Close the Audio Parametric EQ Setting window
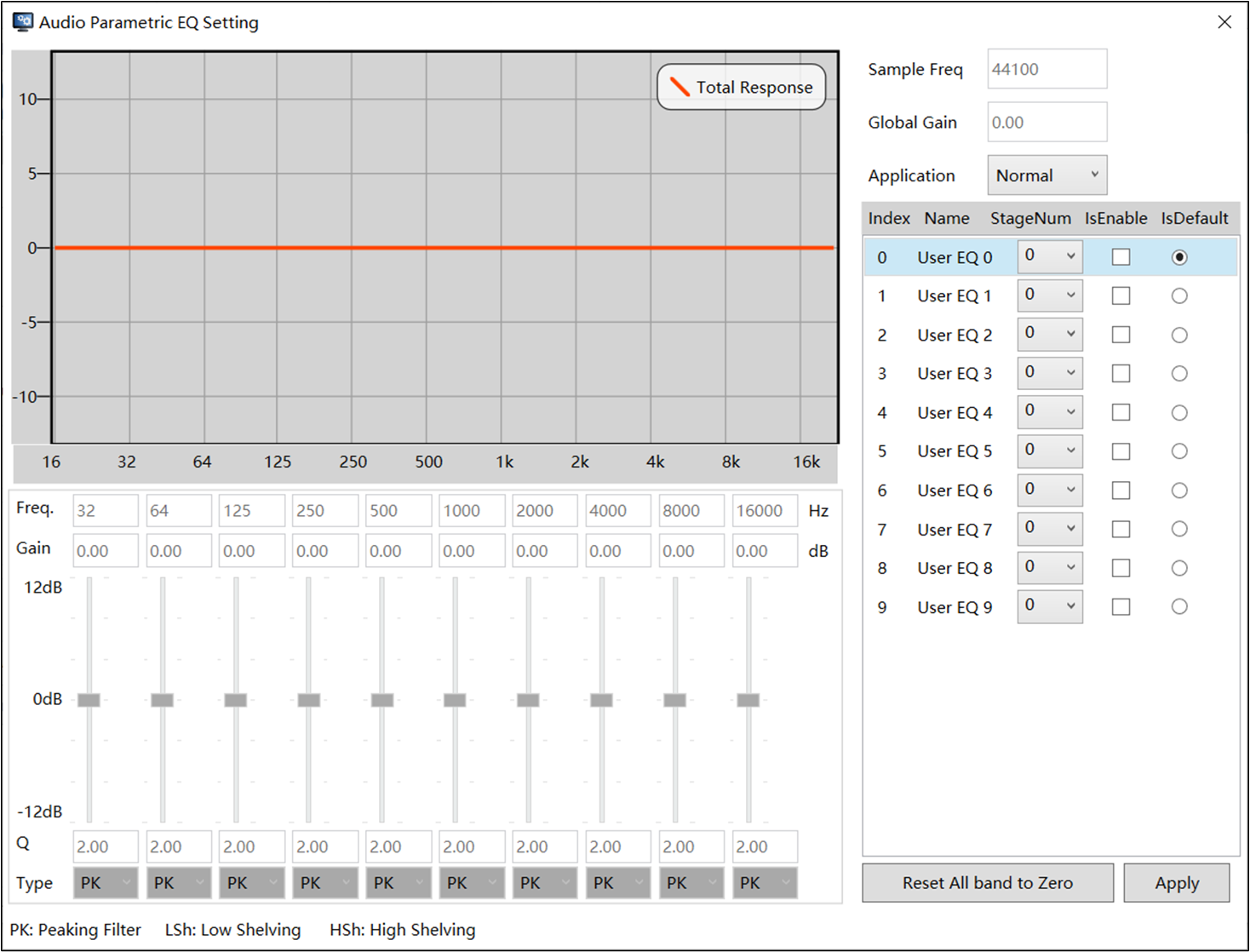1250x952 pixels. click(x=1224, y=22)
